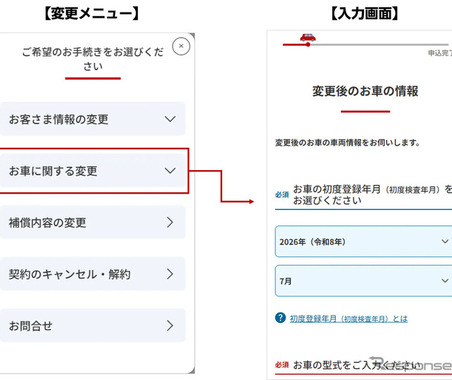Viewport: 452px width, 380px height.
Task: Open the year dropdown showing 2026年（令和8年）
Action: click(363, 241)
